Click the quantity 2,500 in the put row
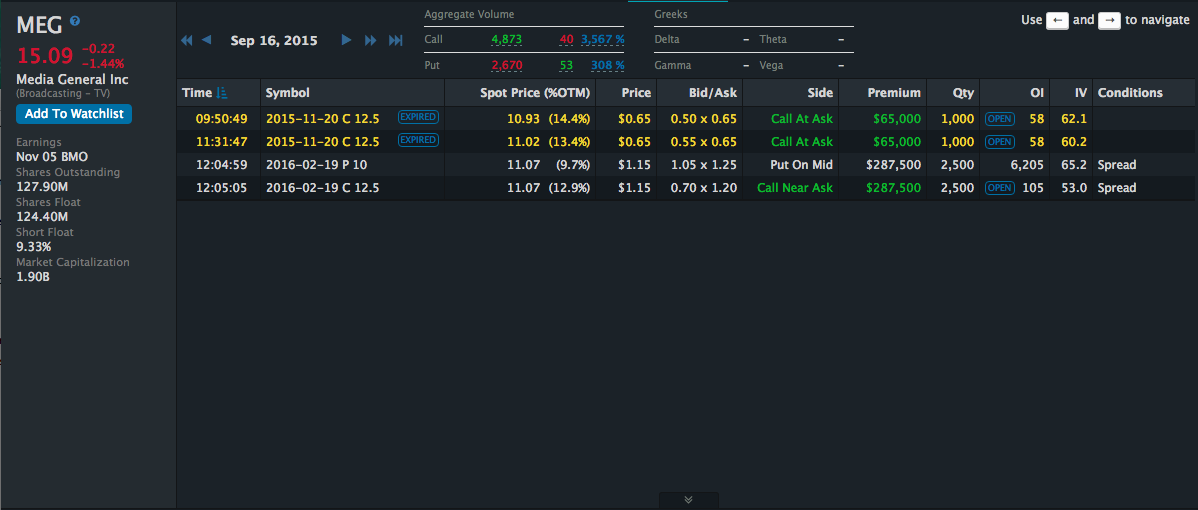Image resolution: width=1198 pixels, height=510 pixels. coord(958,165)
